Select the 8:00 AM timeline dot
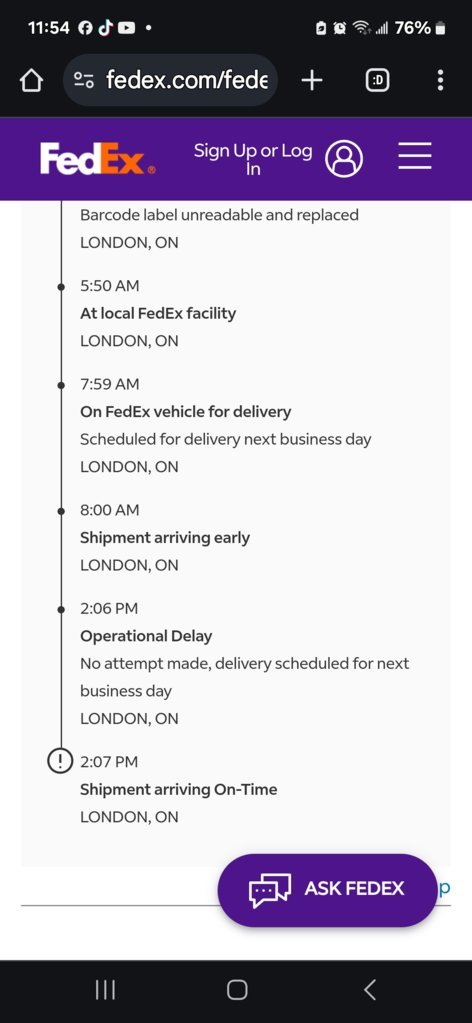The height and width of the screenshot is (1023, 472). [61, 511]
